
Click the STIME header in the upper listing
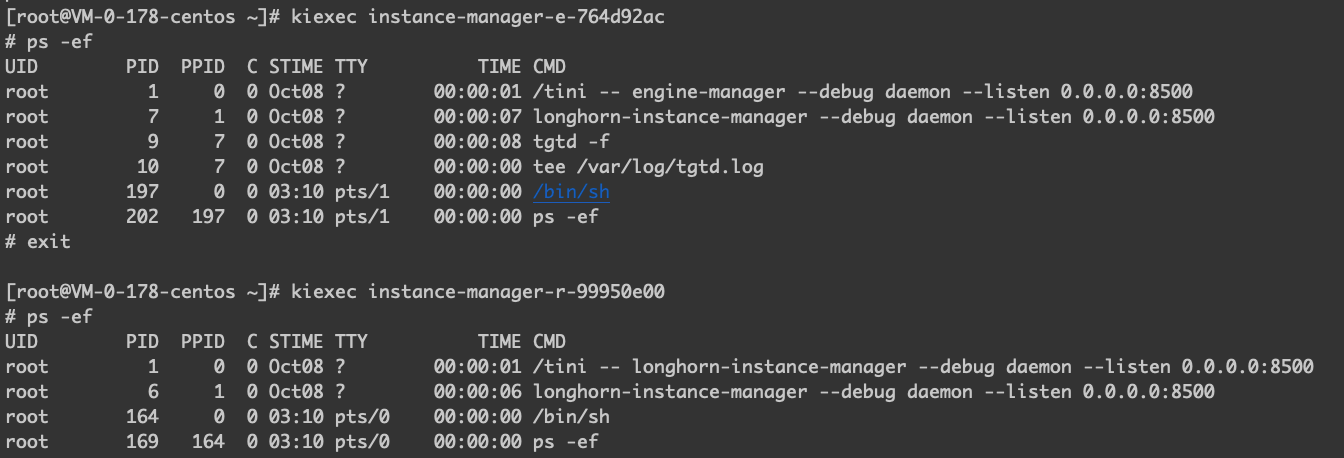tap(295, 67)
